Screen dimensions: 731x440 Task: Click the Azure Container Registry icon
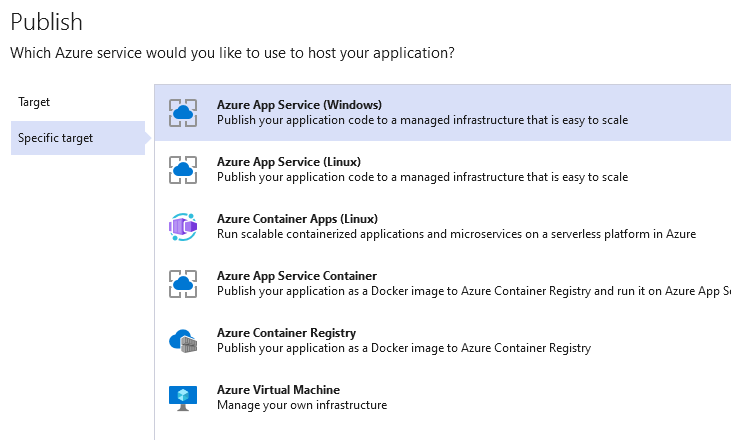tap(183, 341)
